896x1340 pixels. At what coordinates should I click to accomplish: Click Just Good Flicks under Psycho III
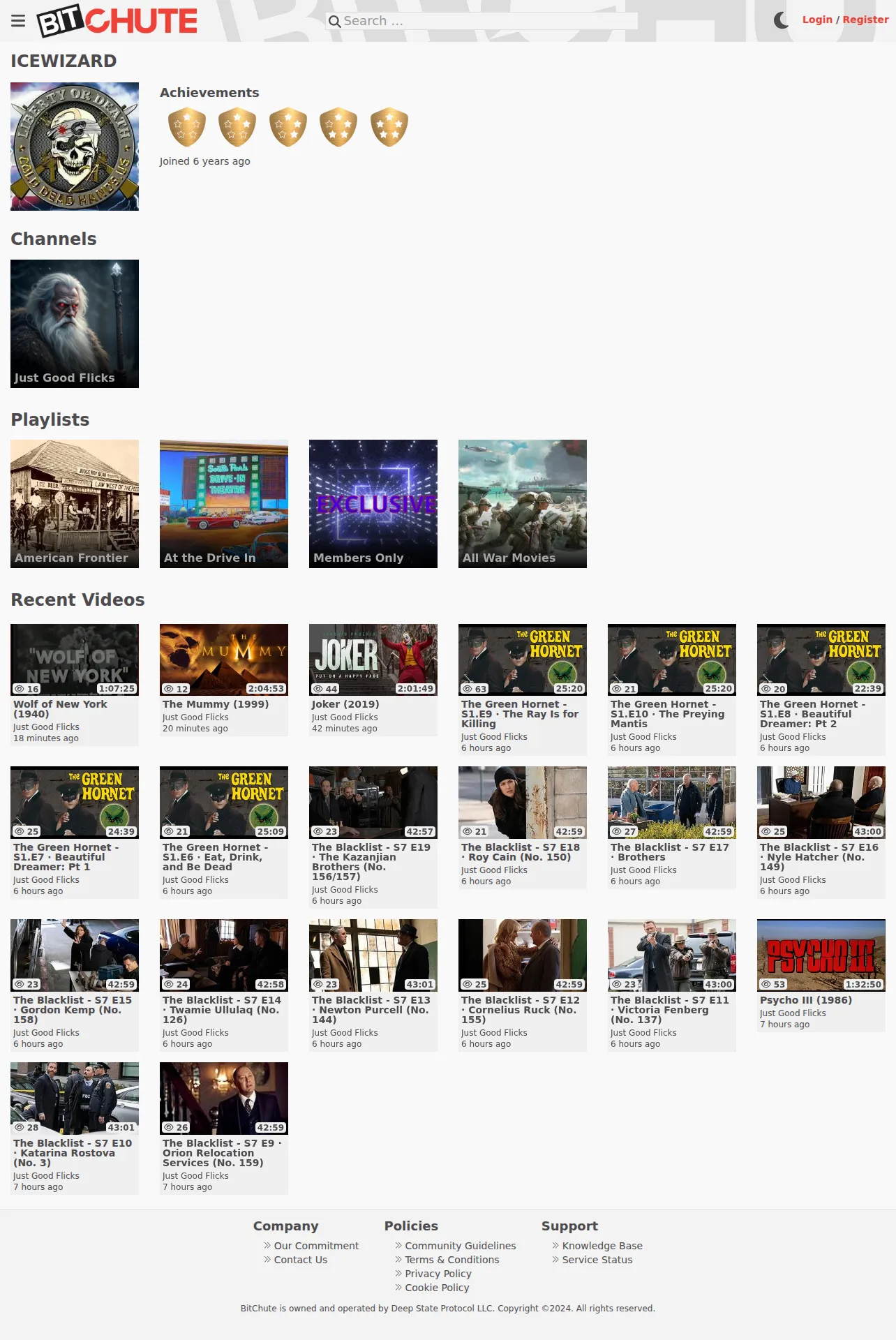click(793, 1013)
